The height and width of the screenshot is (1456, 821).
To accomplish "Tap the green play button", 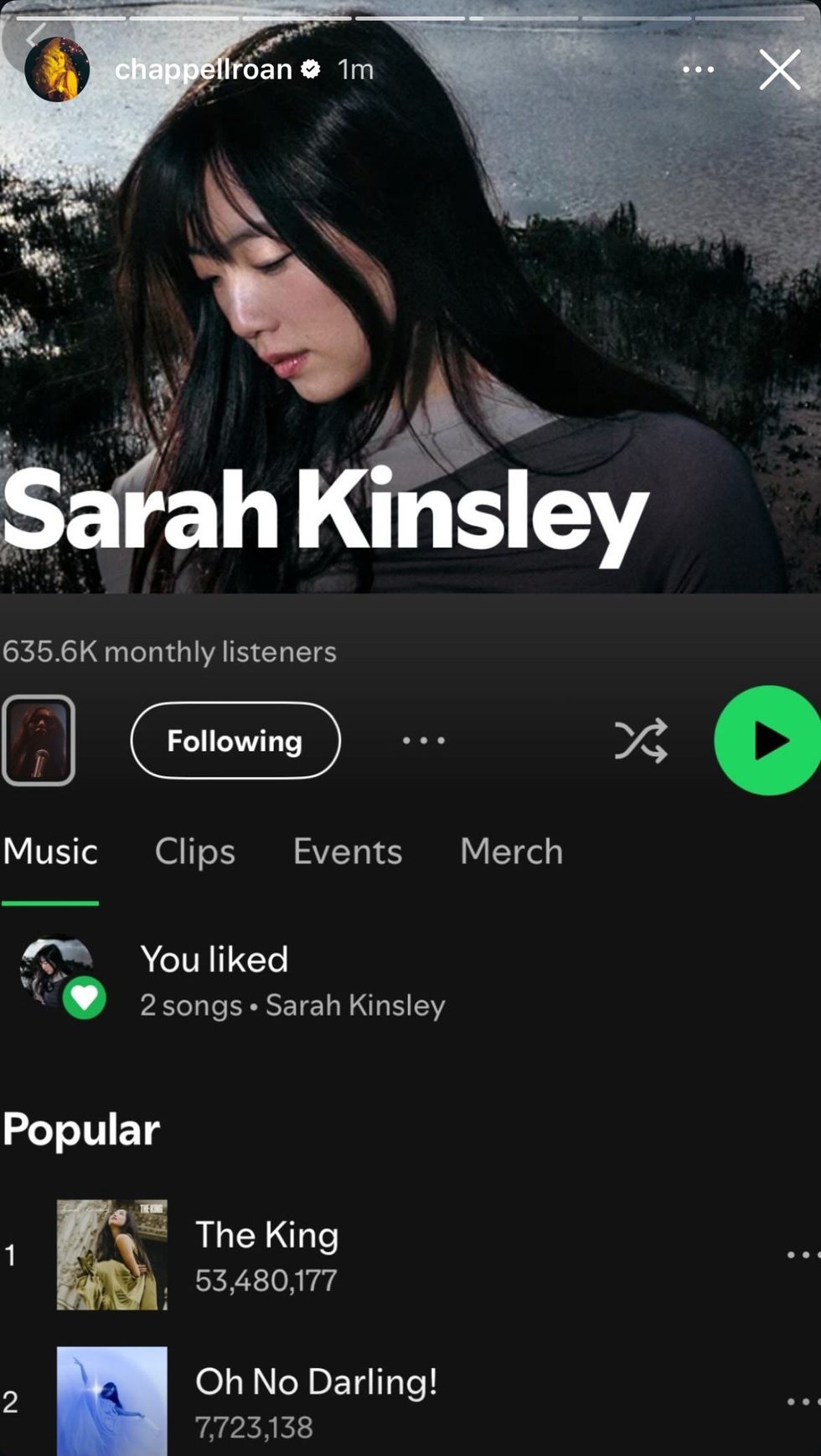I will (768, 740).
